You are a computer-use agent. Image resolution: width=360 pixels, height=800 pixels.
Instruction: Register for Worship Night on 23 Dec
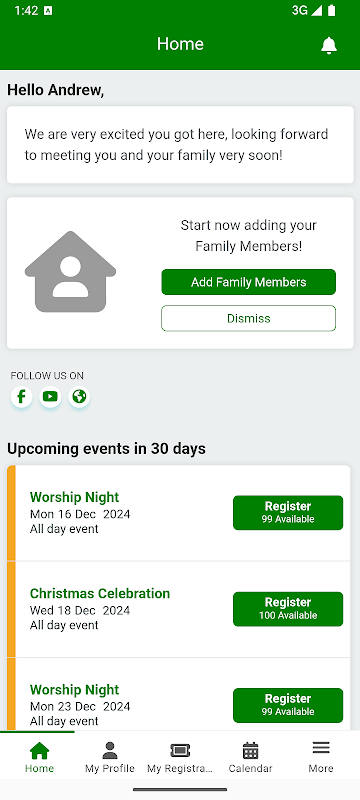(288, 705)
